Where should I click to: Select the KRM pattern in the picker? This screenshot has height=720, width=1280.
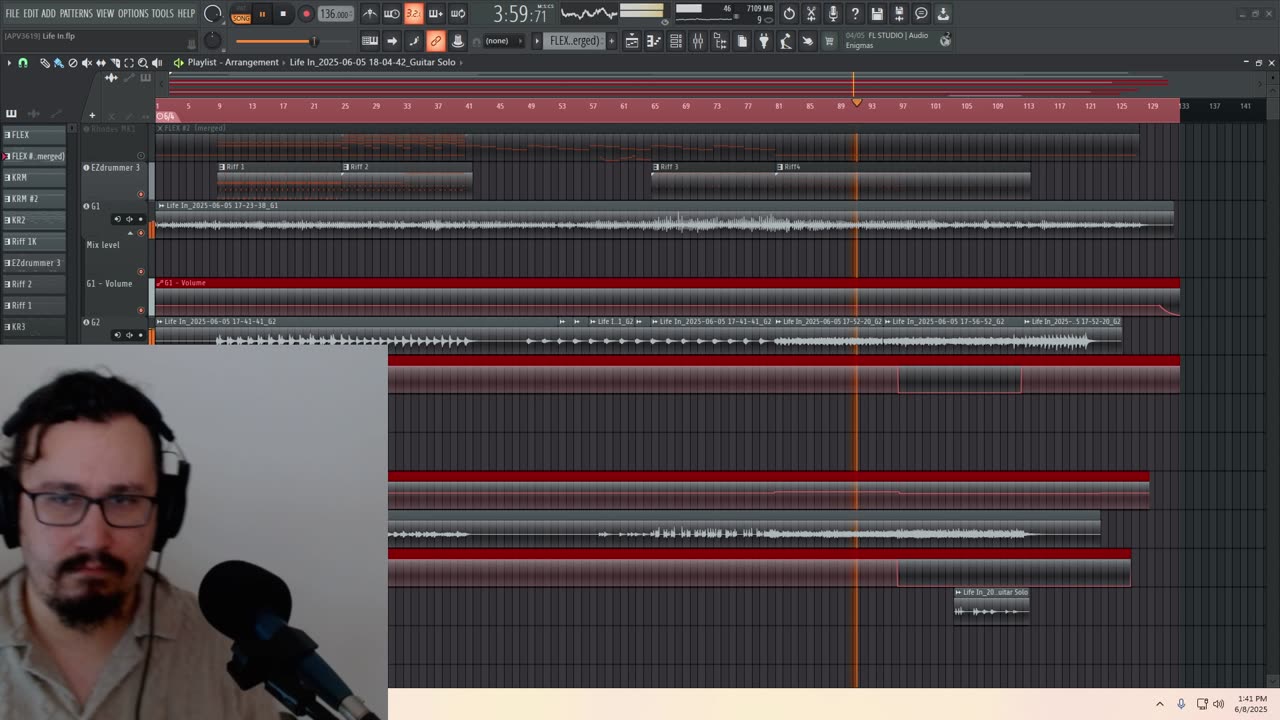click(x=34, y=177)
